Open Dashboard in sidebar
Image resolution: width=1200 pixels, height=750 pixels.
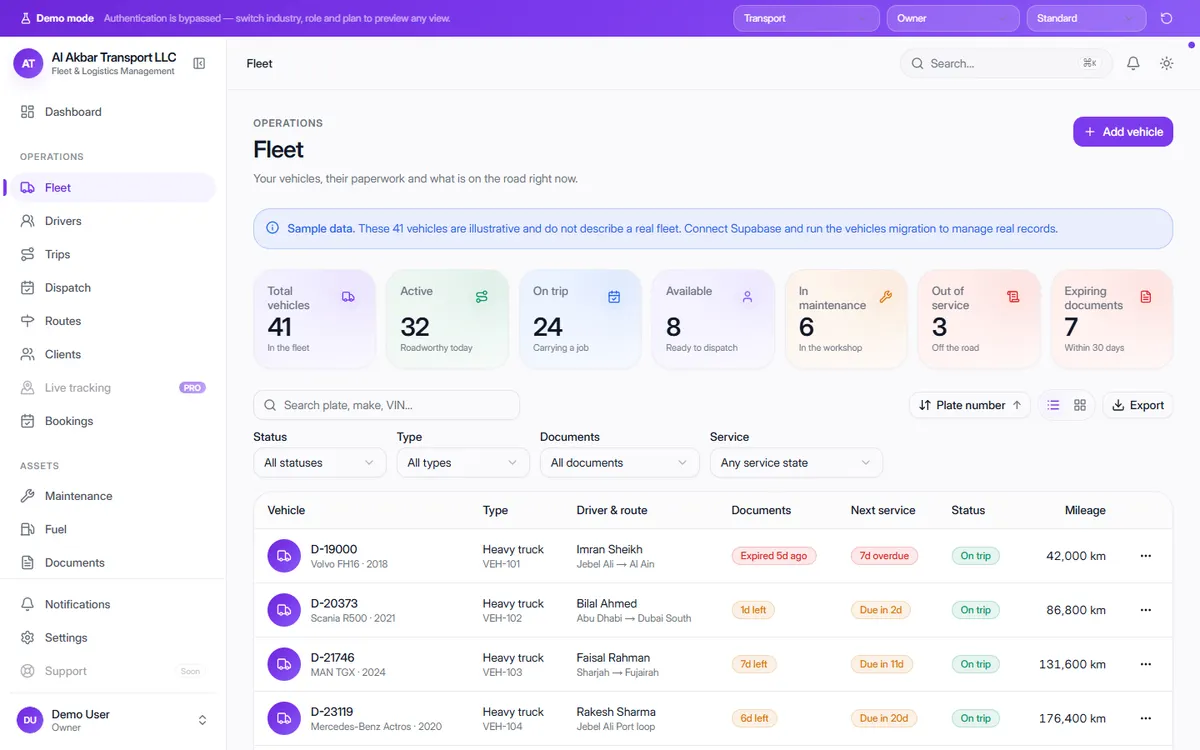point(113,112)
